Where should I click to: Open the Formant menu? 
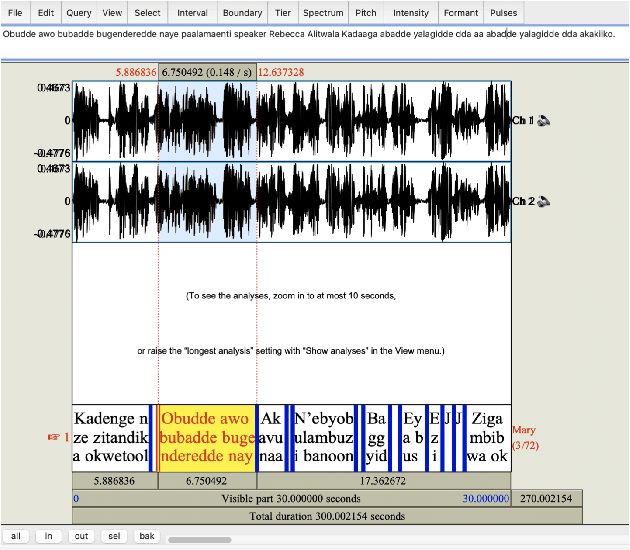(x=461, y=13)
